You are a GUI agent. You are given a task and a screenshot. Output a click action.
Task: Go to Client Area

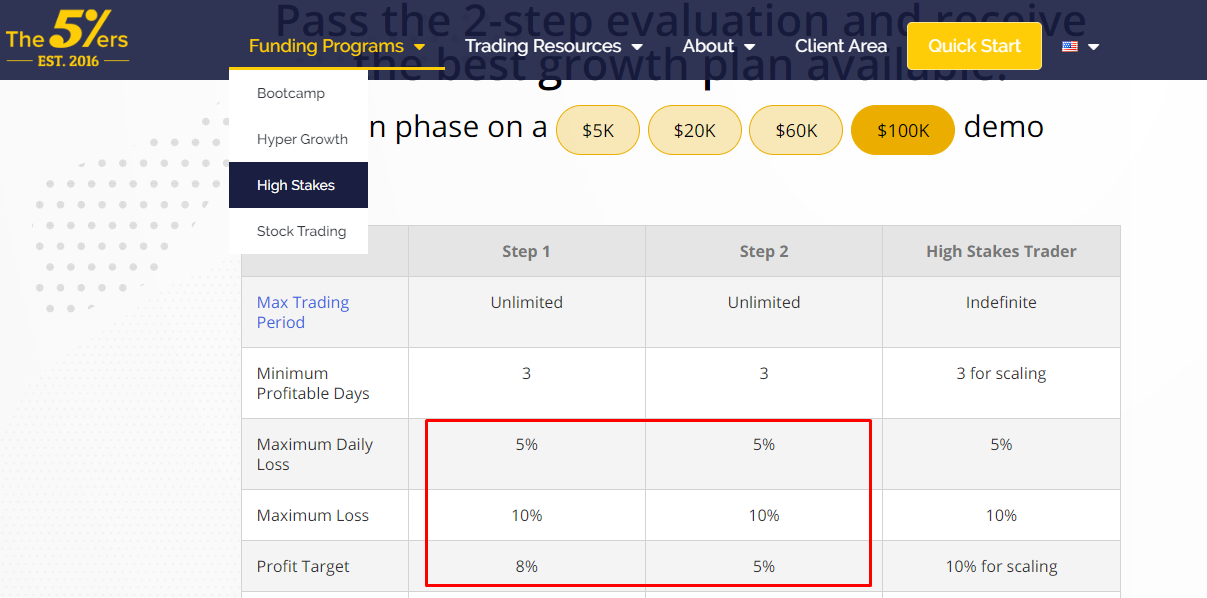[x=841, y=46]
